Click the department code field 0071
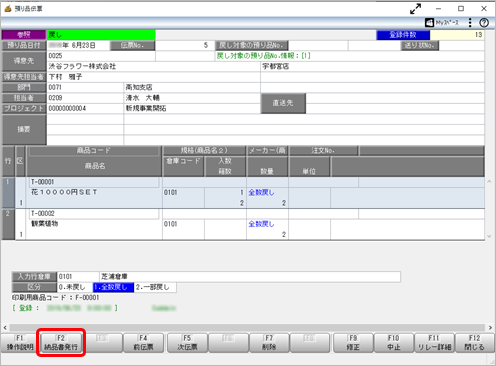The height and width of the screenshot is (366, 496). pyautogui.click(x=85, y=87)
